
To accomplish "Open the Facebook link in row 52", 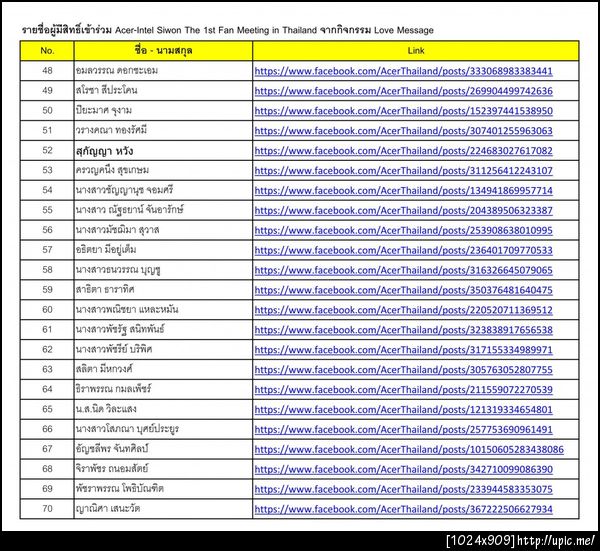I will 403,151.
